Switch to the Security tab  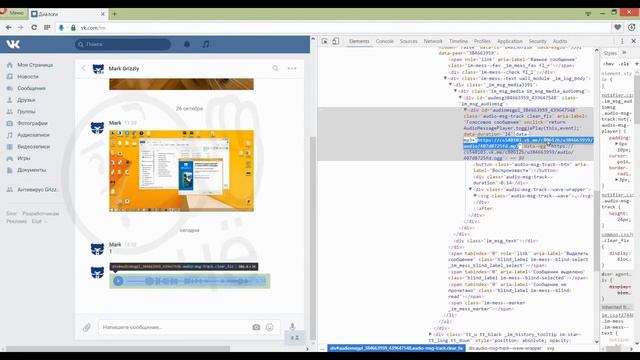[538, 41]
